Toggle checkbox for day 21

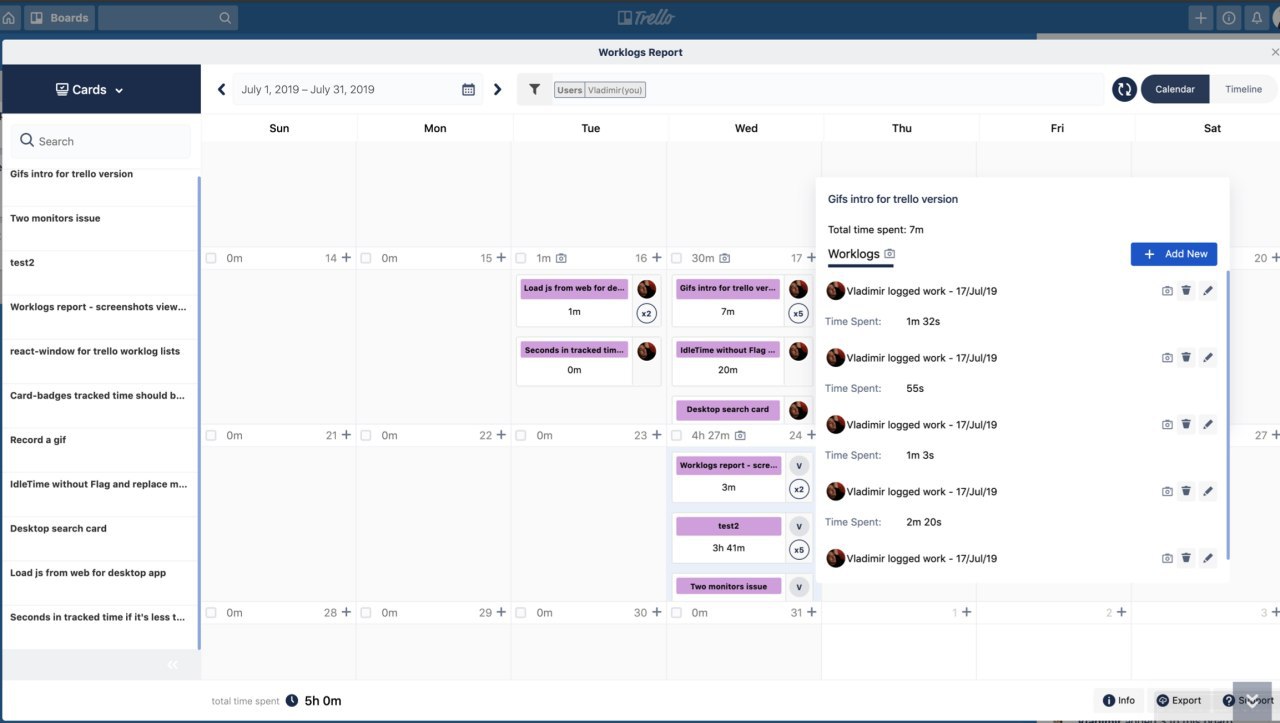(x=210, y=435)
